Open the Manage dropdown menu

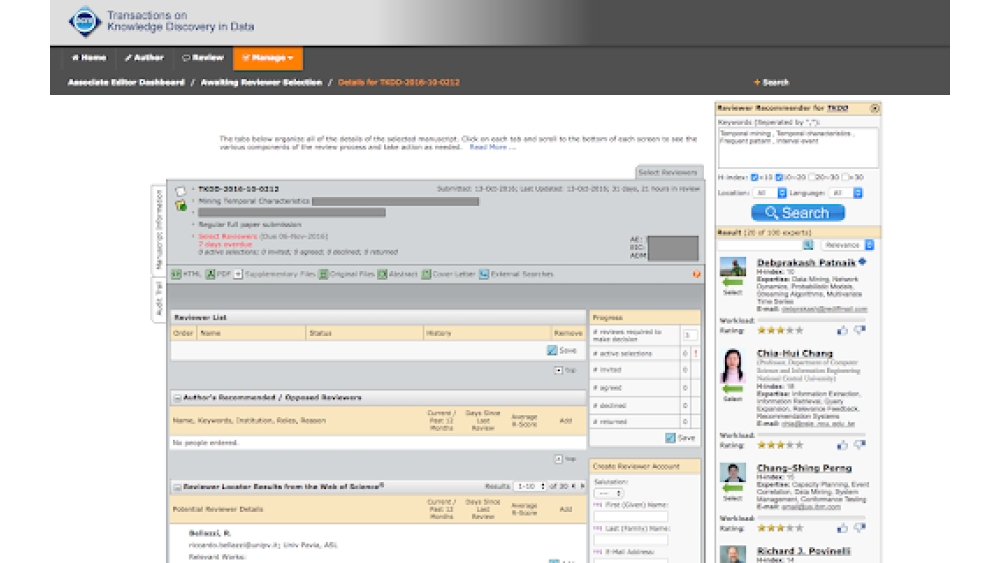(x=268, y=58)
